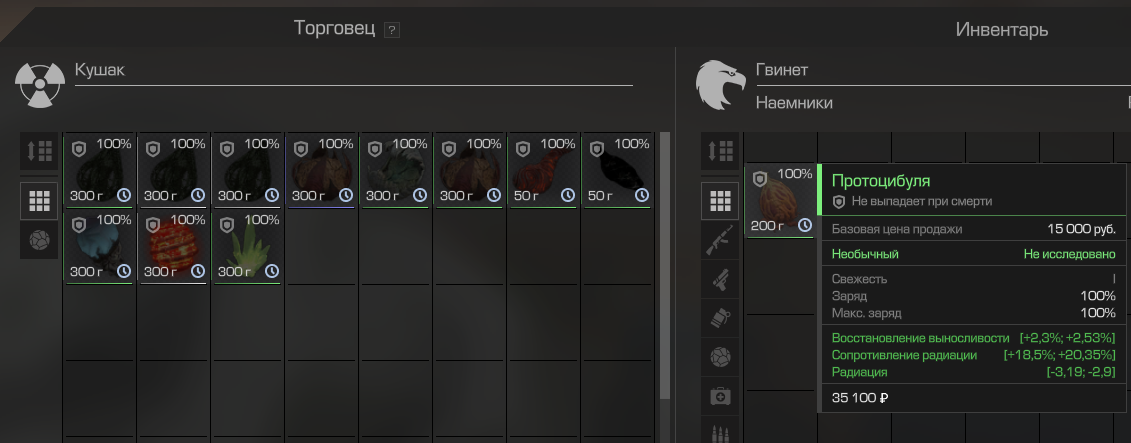Select the dark 300 г artifact with green underline

[x=100, y=171]
